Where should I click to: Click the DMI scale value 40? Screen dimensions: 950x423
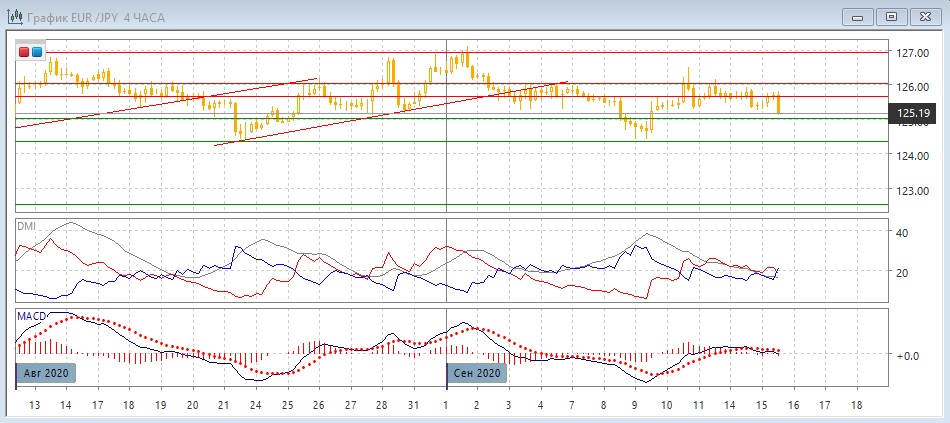903,233
